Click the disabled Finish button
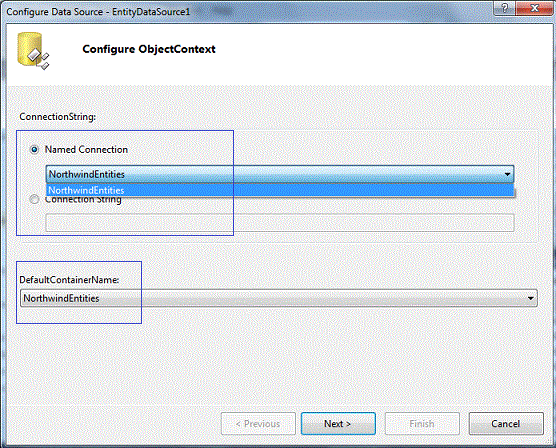Screen dimensions: 556x448 422,424
